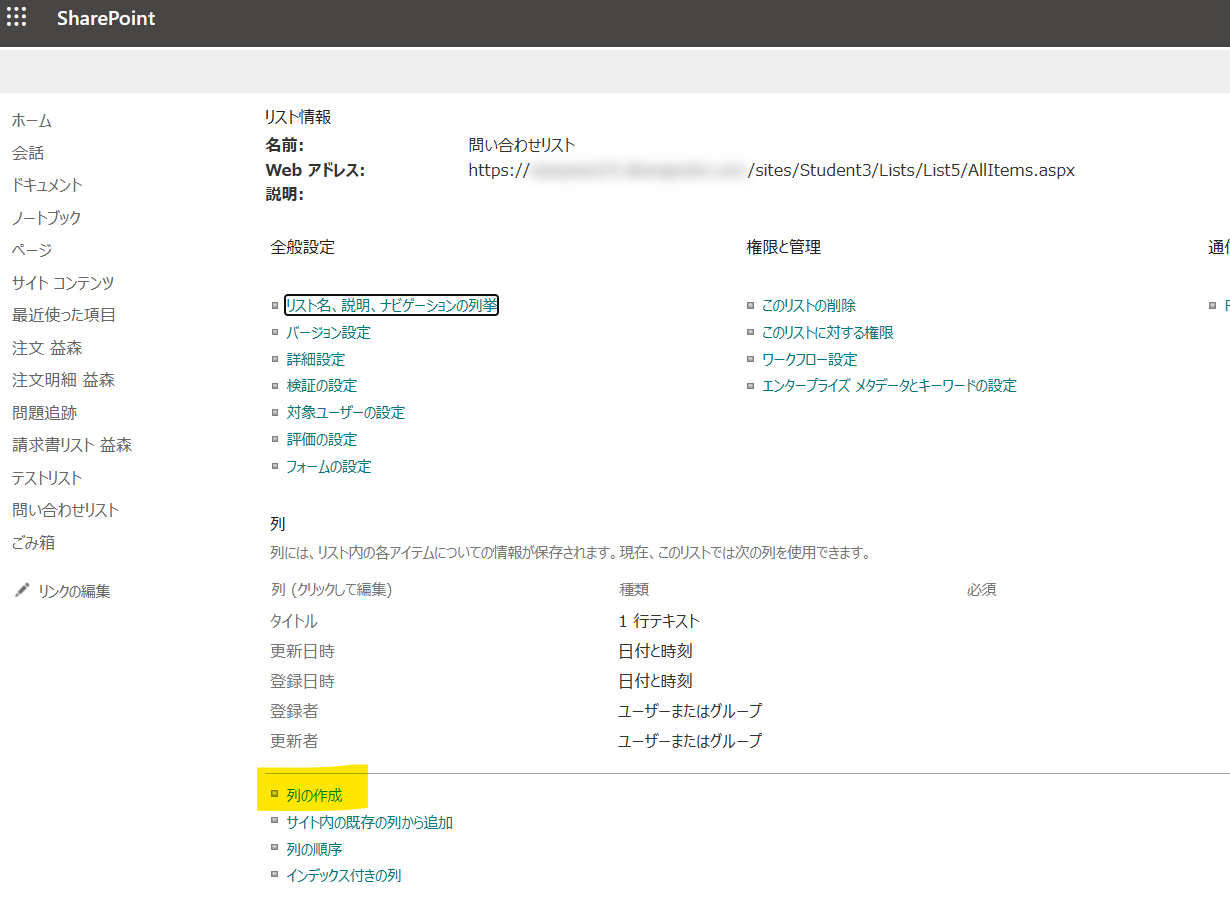Open このリストに対する権限 link
Viewport: 1230px width, 898px height.
coord(828,332)
